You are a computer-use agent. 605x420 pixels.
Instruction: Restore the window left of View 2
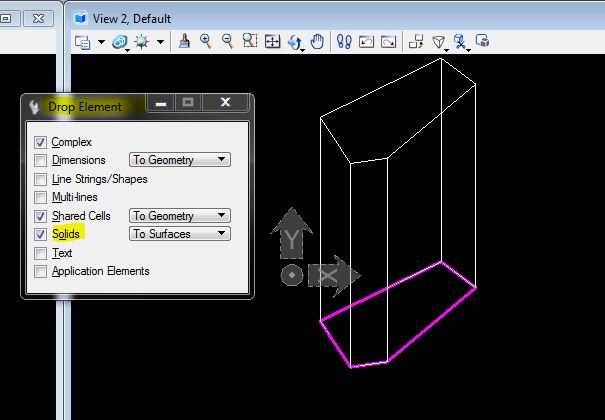click(8, 18)
